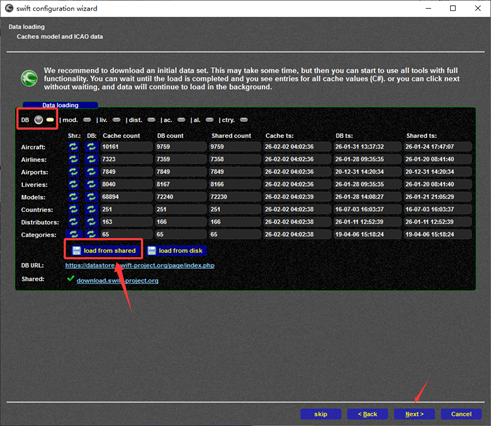The width and height of the screenshot is (491, 426).
Task: Reload Aircraft data from DB
Action: [91, 147]
